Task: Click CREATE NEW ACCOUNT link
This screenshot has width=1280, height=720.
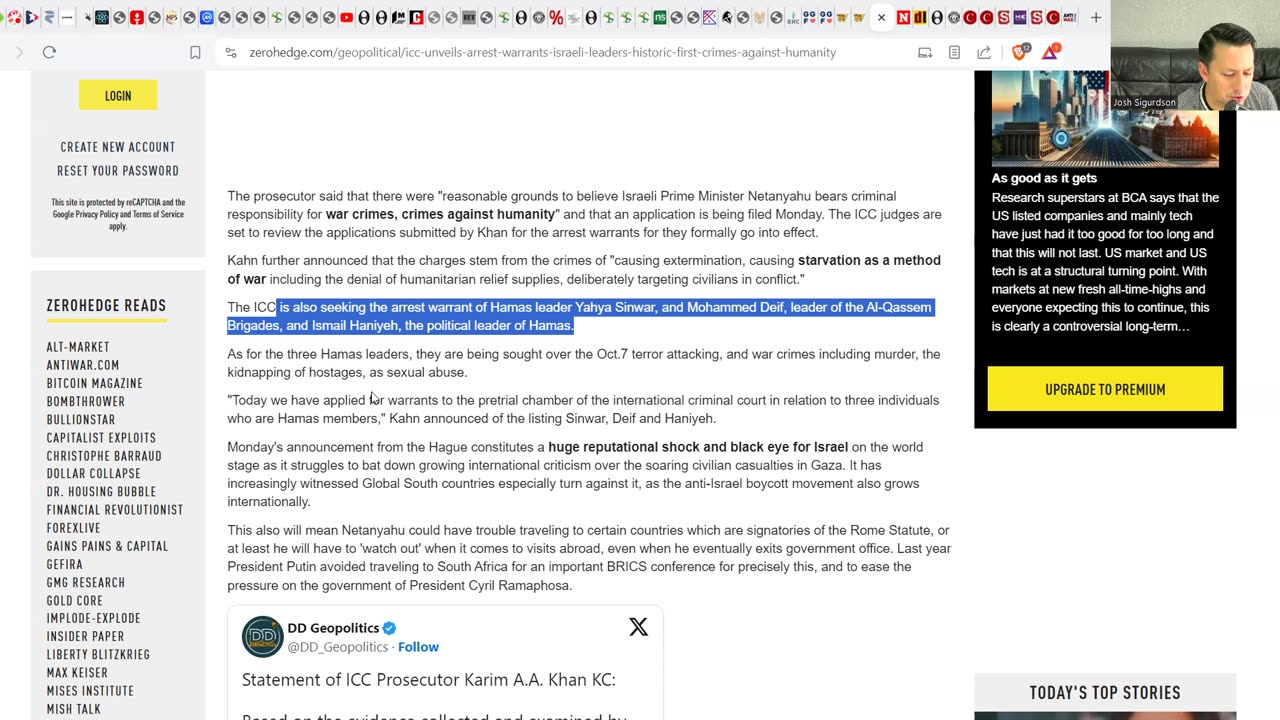Action: (118, 147)
